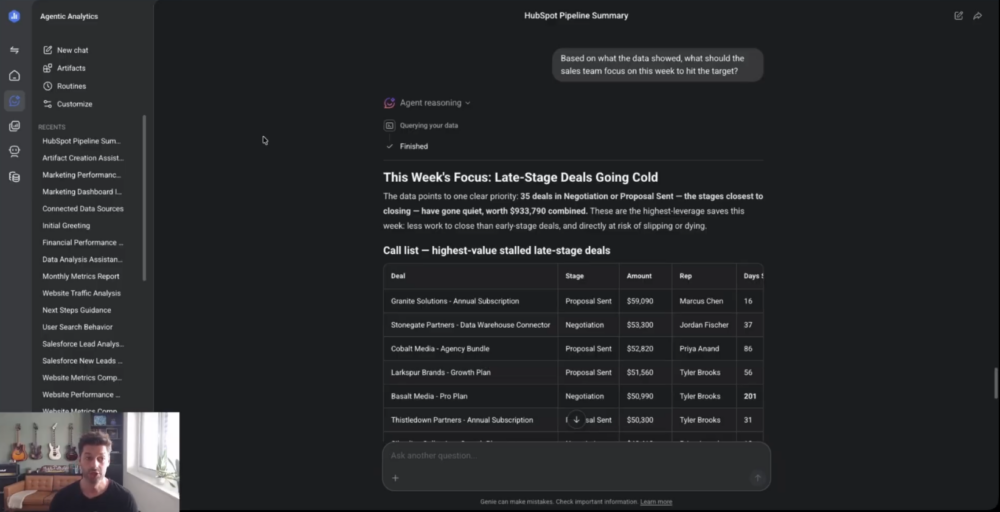Click the Agentic Analytics logo icon
The height and width of the screenshot is (512, 1000).
tap(14, 17)
